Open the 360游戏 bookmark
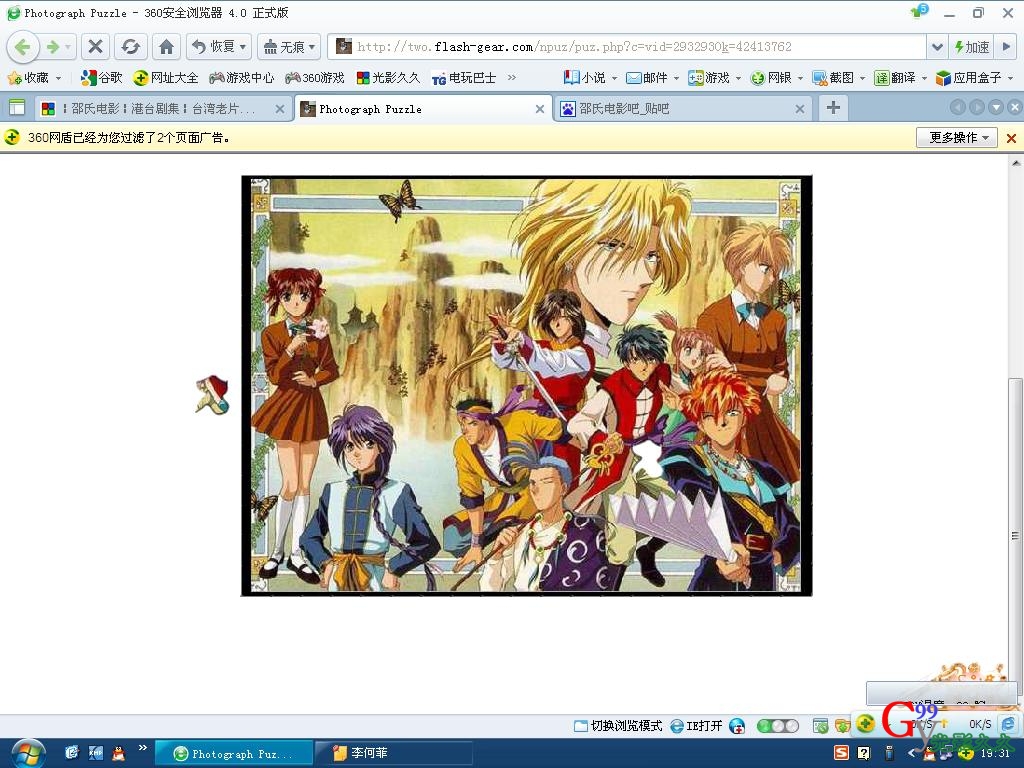Screen dimensions: 1024x768 315,78
